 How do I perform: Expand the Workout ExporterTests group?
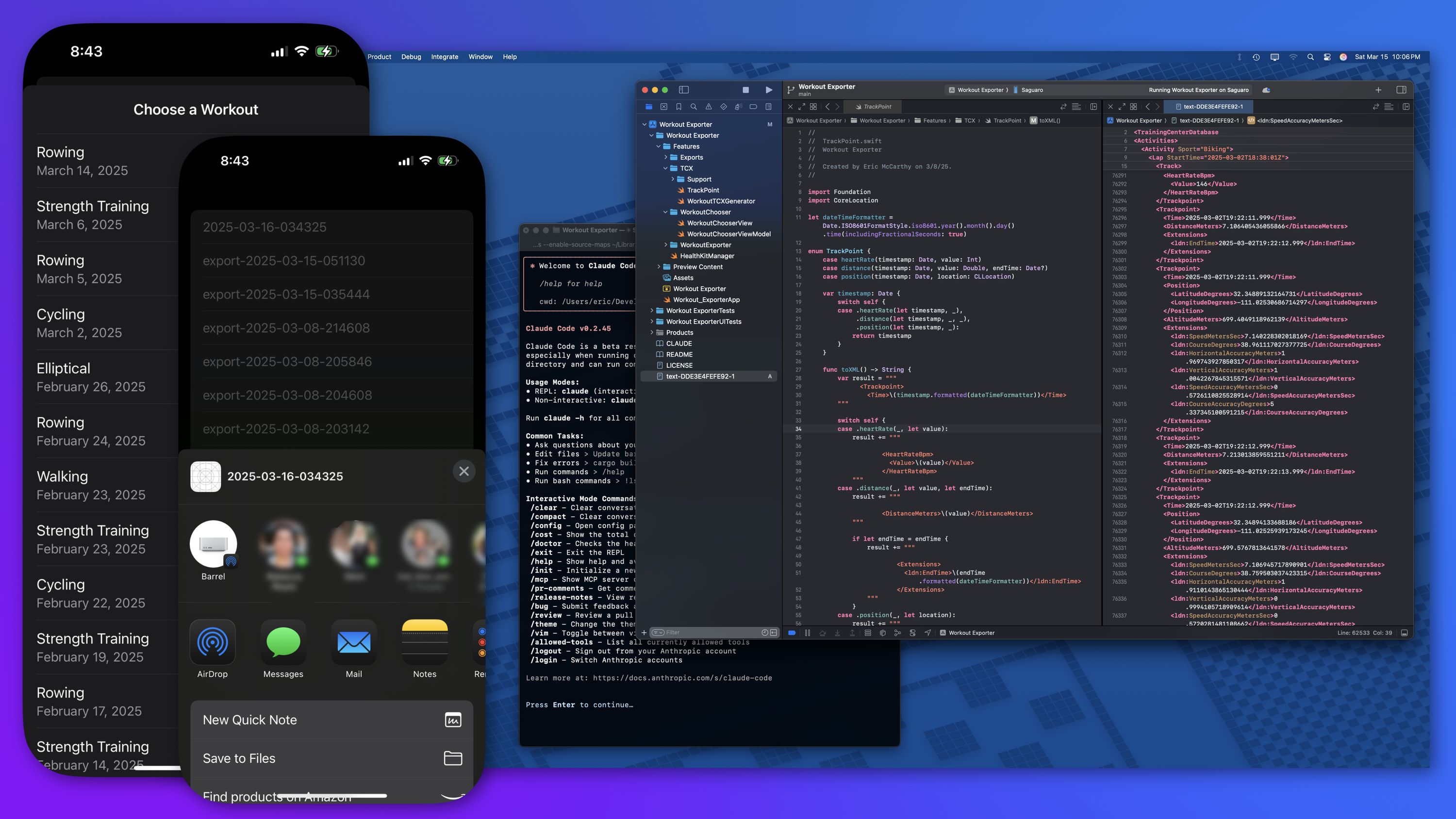tap(652, 311)
